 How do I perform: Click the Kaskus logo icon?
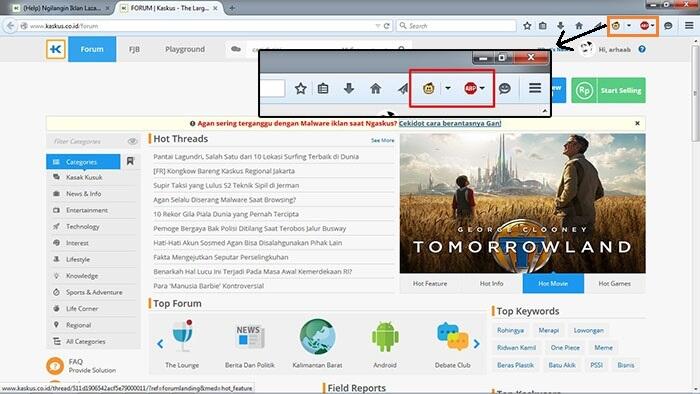click(55, 49)
